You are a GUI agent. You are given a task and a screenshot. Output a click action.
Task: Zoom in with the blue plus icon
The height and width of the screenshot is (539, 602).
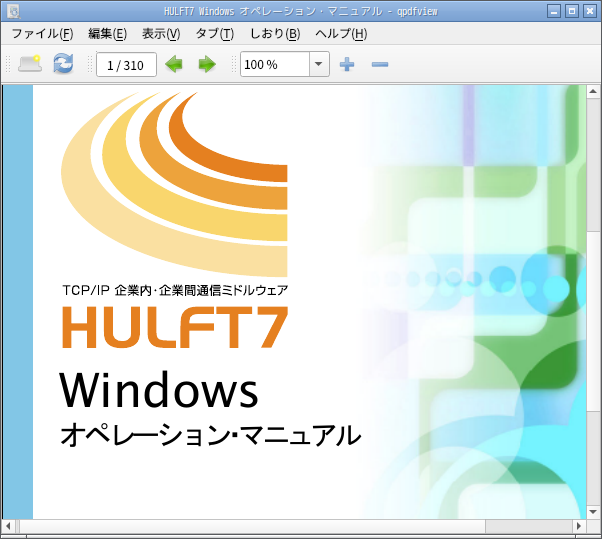click(x=347, y=64)
